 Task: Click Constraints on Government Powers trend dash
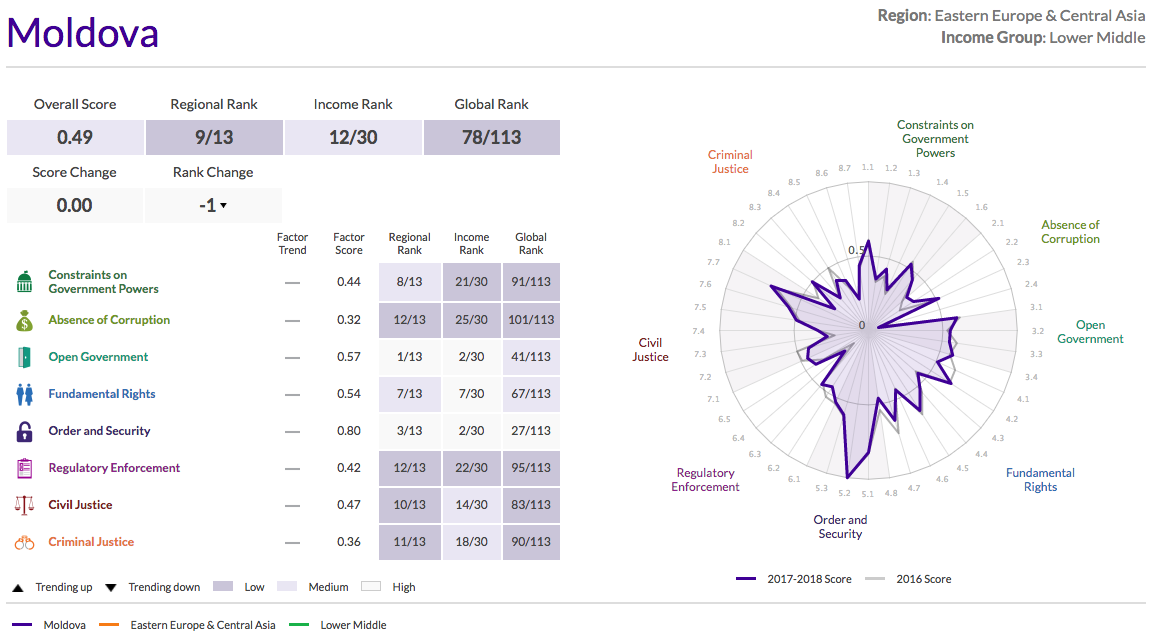tap(292, 283)
